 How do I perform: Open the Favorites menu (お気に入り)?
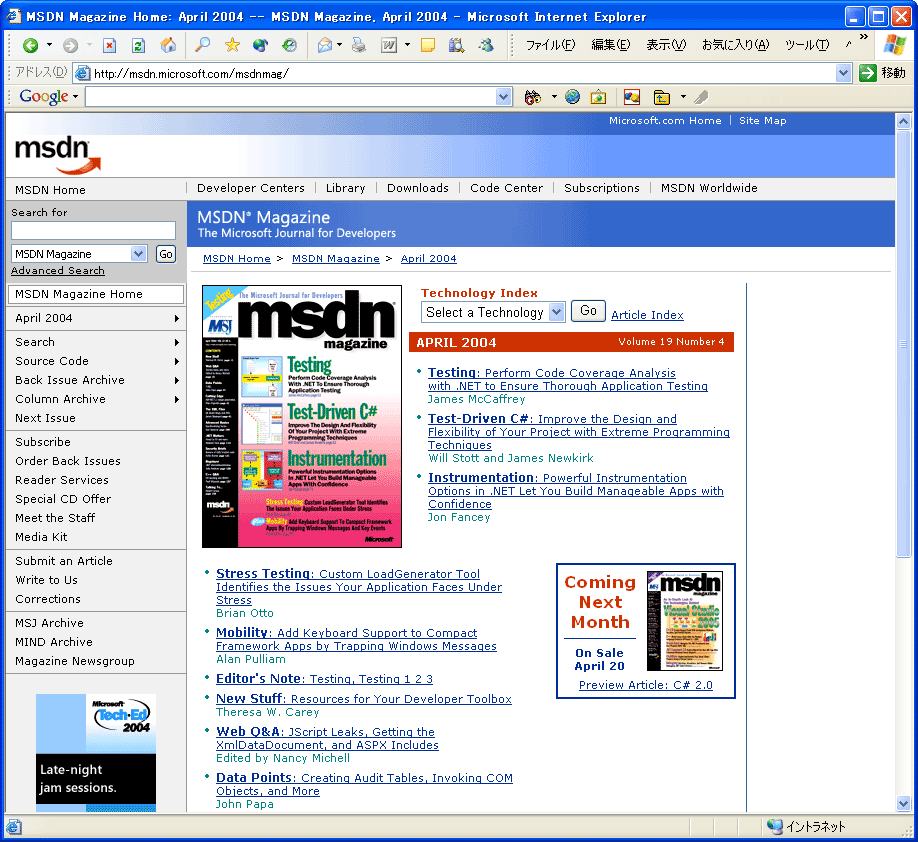tap(735, 45)
